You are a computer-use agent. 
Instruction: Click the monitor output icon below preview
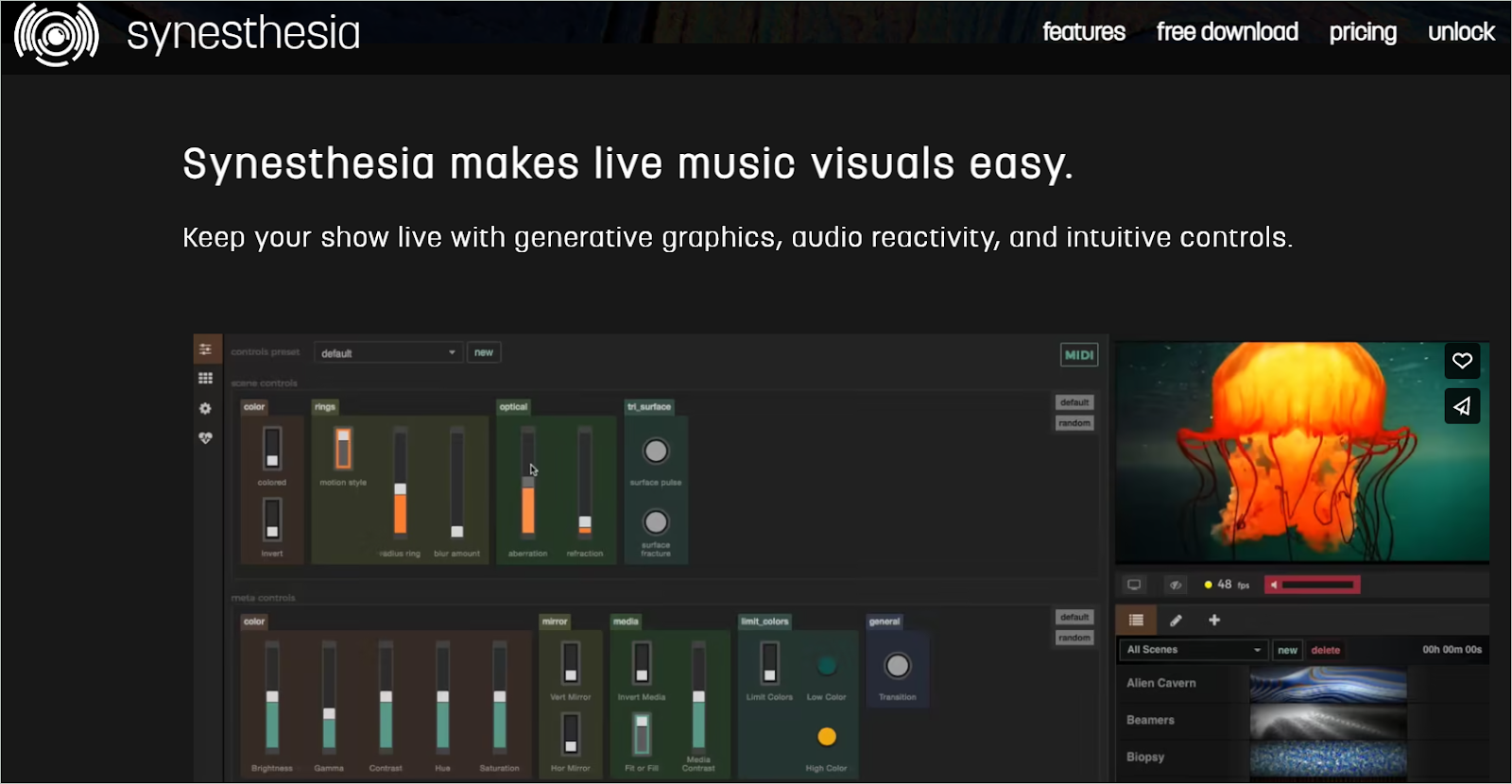[1134, 585]
